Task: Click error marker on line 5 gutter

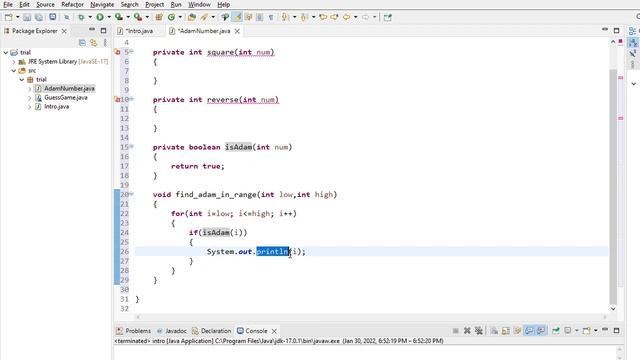Action: pos(118,52)
